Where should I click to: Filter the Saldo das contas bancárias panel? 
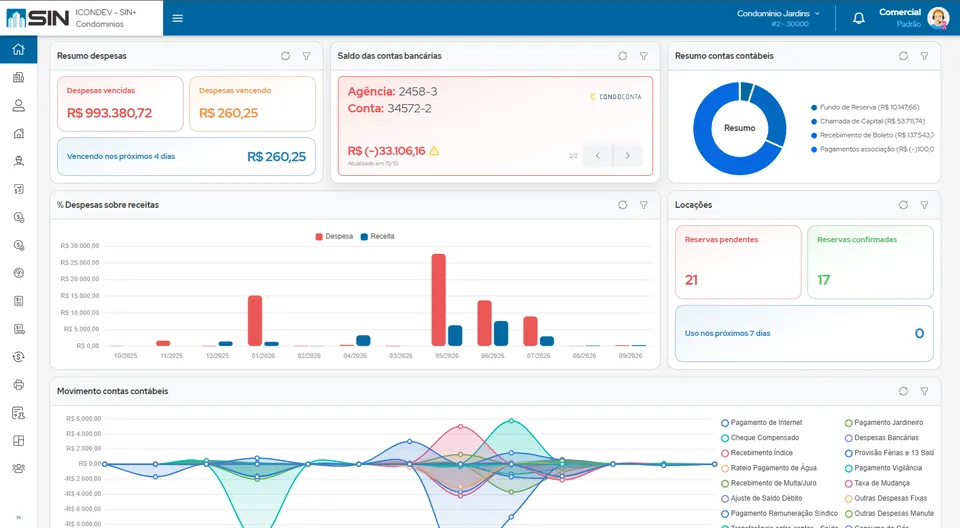click(x=643, y=56)
